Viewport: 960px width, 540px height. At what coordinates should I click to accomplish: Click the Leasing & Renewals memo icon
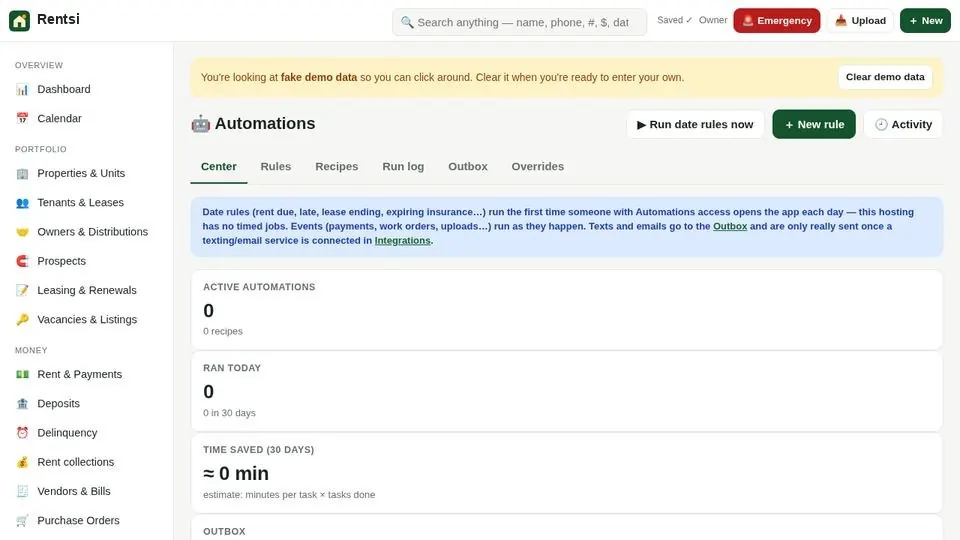(23, 290)
